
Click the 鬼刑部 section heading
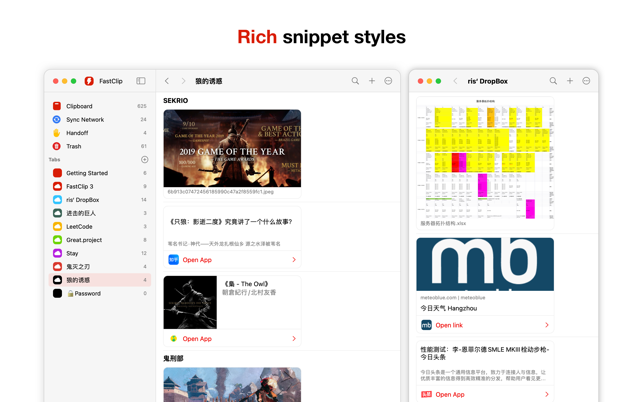(x=173, y=359)
